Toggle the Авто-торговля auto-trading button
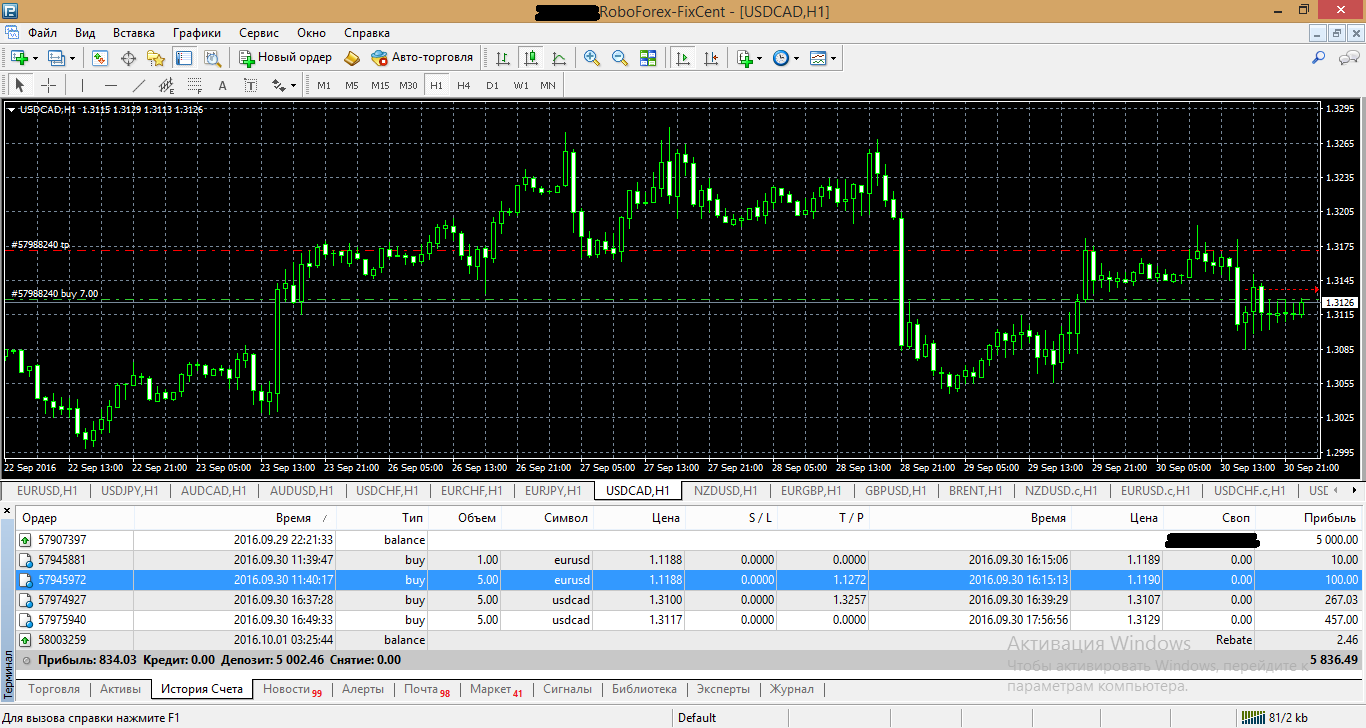This screenshot has width=1366, height=728. point(421,58)
